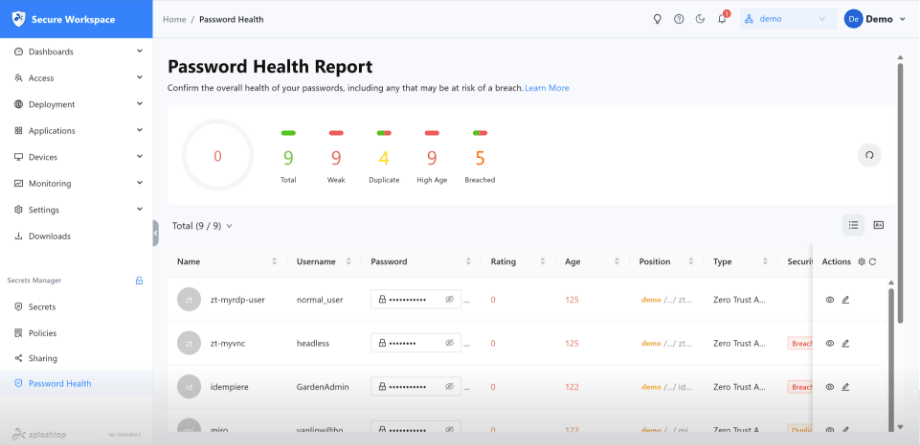Viewport: 920px width, 445px height.
Task: Toggle dark mode moon icon
Action: tap(700, 19)
